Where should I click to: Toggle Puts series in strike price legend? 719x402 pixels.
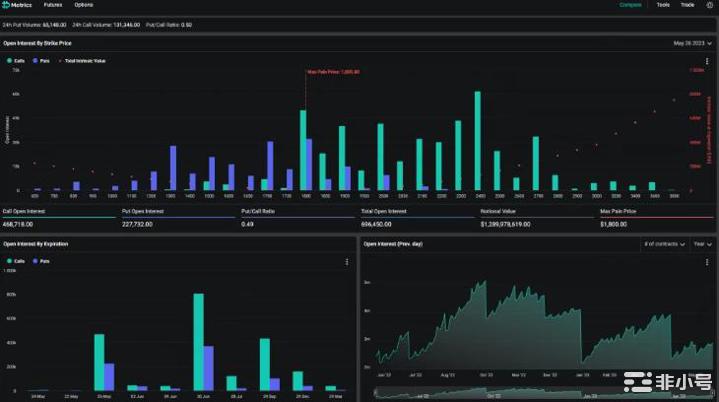[x=40, y=61]
